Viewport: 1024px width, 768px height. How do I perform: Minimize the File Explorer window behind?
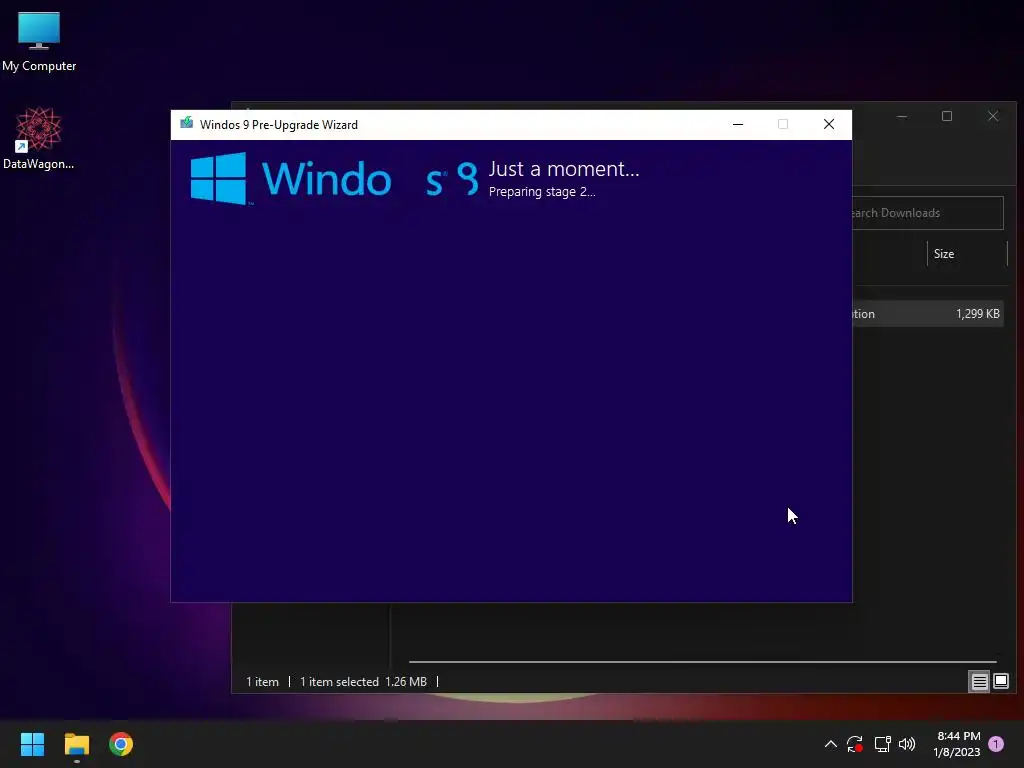[902, 116]
